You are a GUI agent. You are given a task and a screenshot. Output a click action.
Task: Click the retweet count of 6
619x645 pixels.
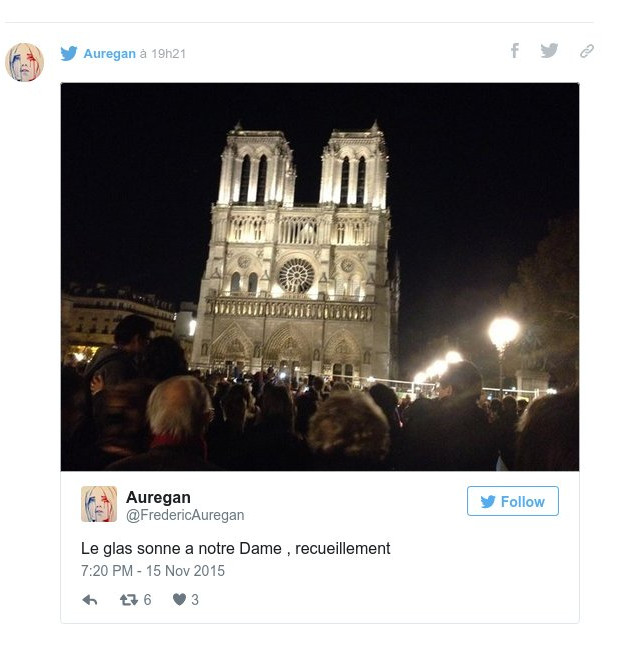pos(147,600)
